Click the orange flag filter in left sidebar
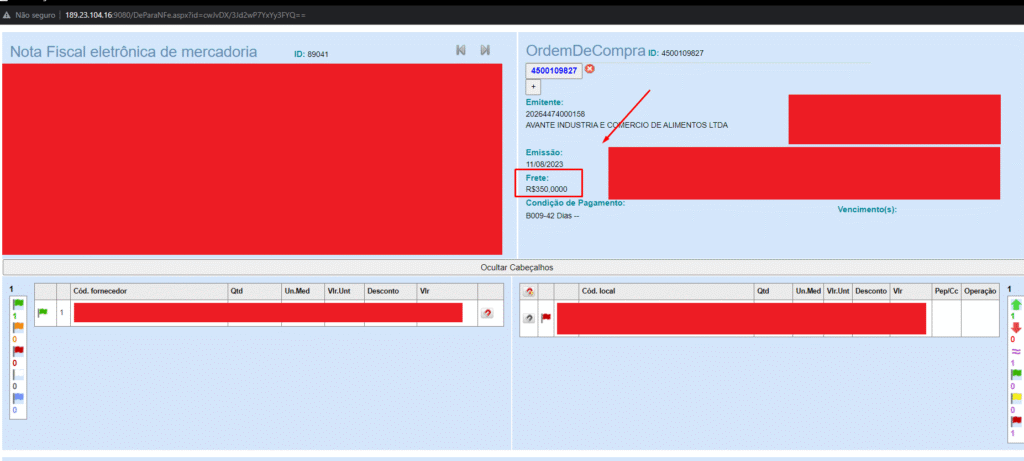1024x461 pixels. coord(15,328)
